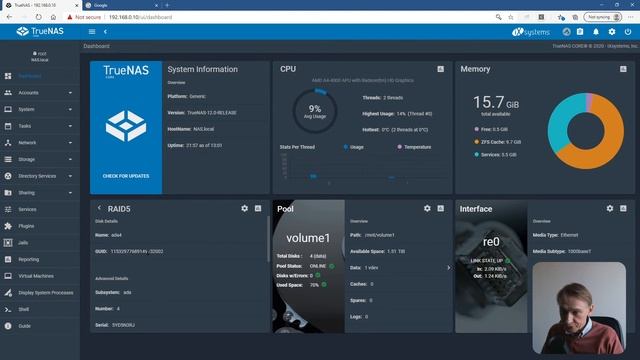The width and height of the screenshot is (640, 360).
Task: Open the top-bar settings gear
Action: coord(612,31)
